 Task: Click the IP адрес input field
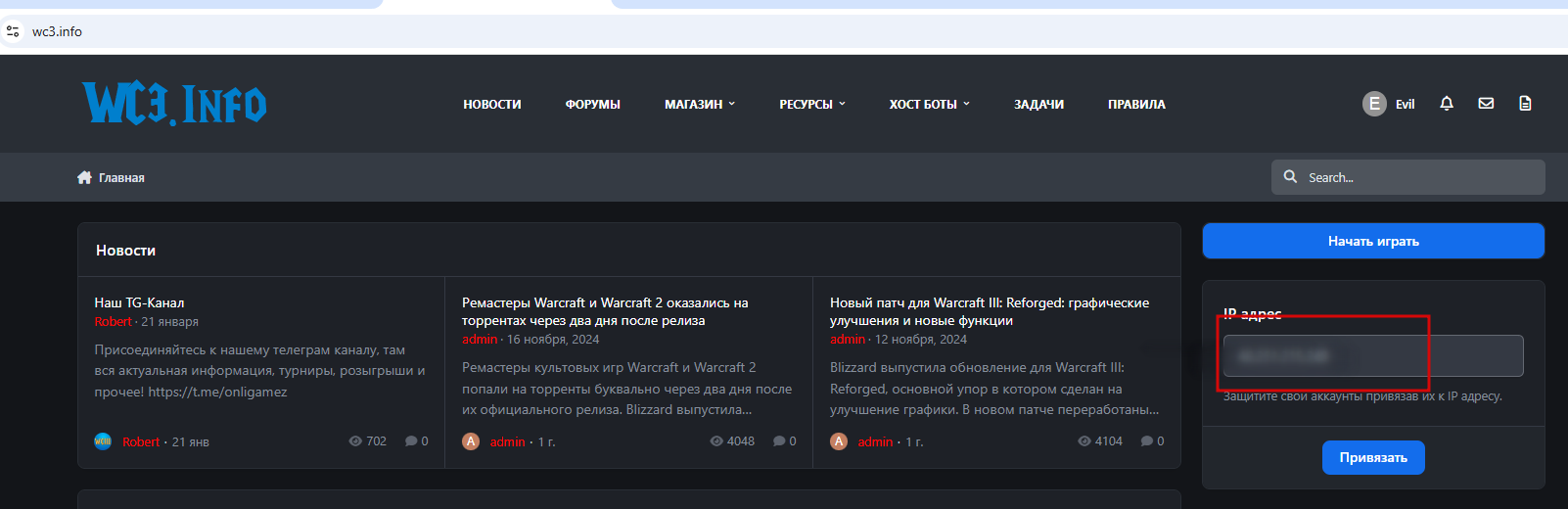click(x=1373, y=355)
